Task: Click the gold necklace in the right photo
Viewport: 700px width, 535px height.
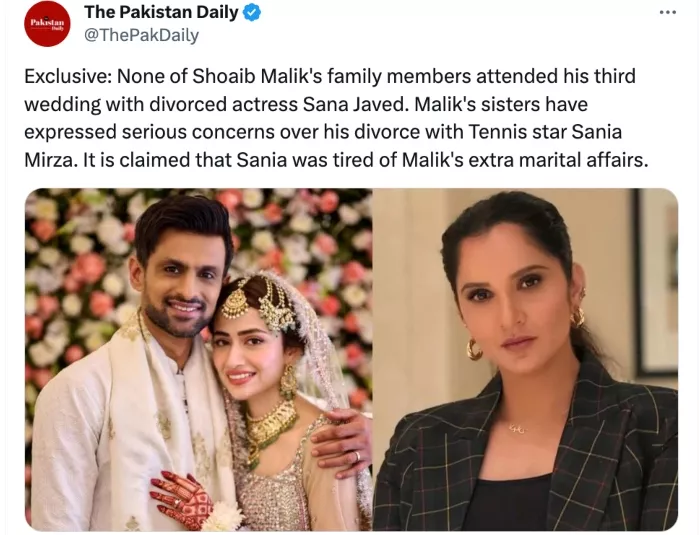Action: pos(516,428)
